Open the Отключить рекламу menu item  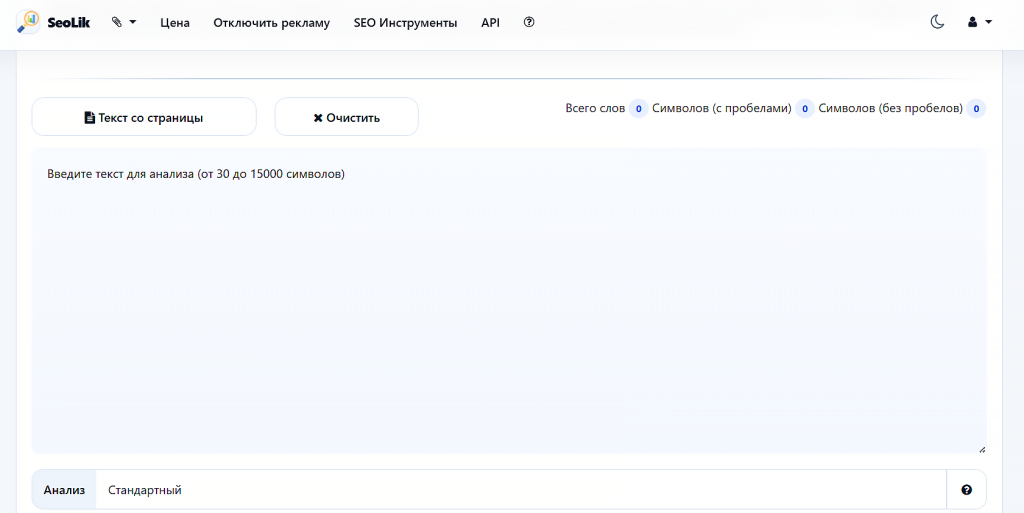coord(272,23)
